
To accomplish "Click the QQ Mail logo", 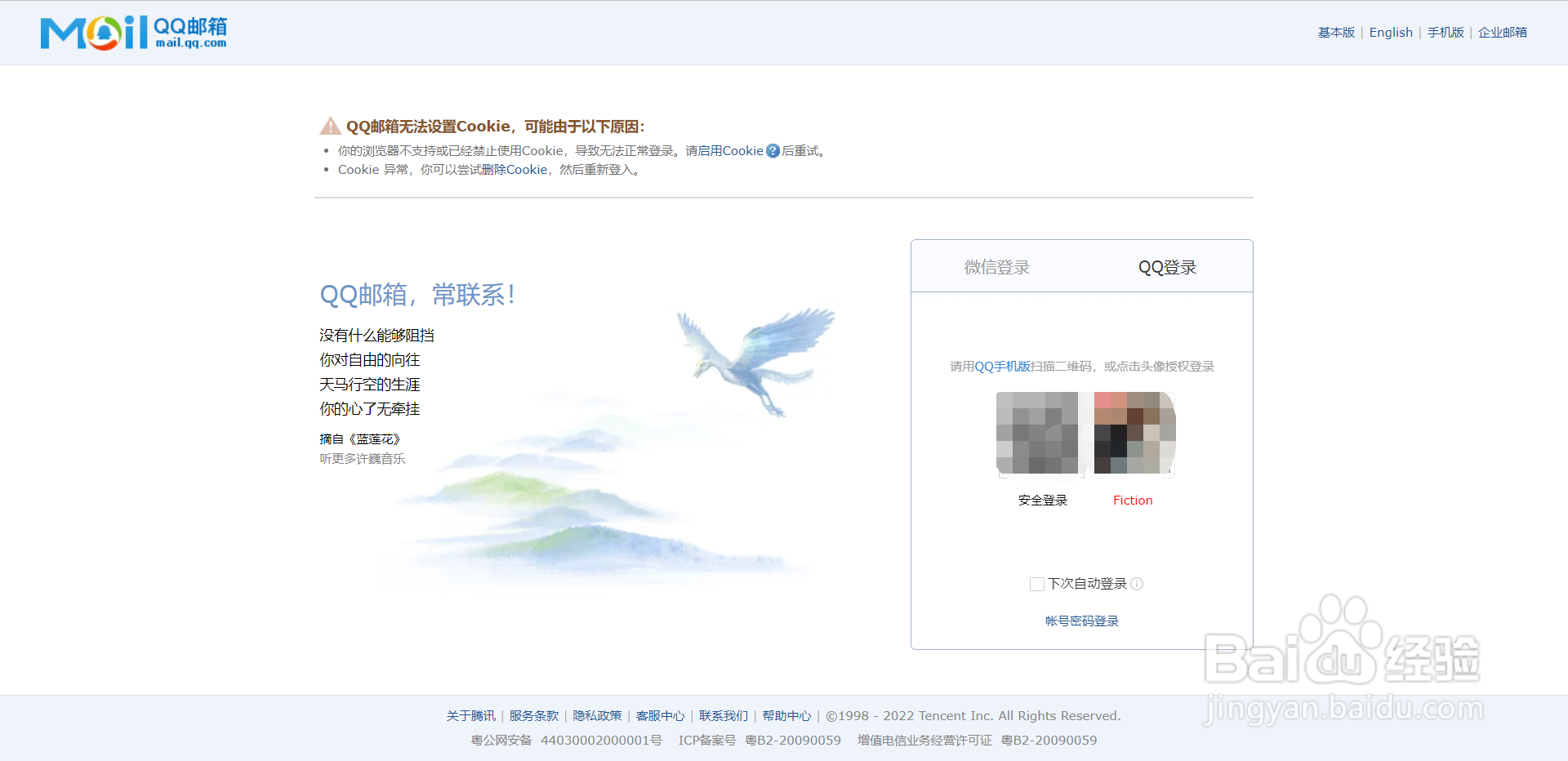I will (x=134, y=33).
